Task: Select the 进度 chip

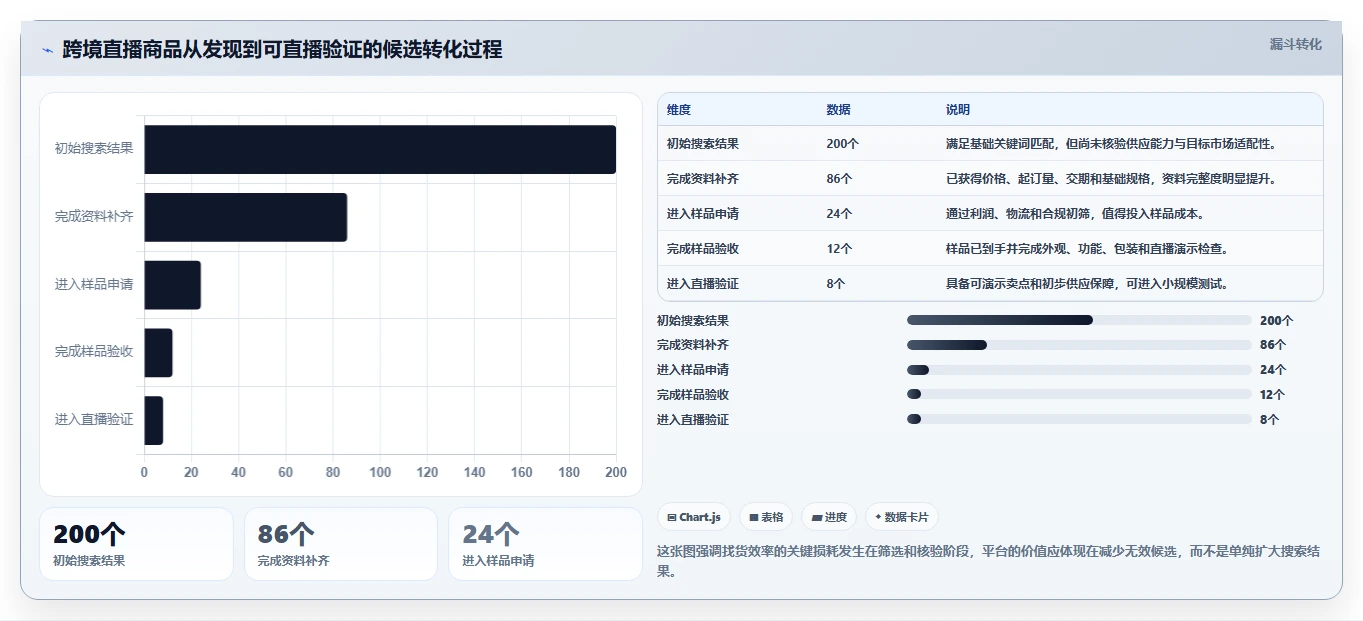Action: pyautogui.click(x=829, y=517)
